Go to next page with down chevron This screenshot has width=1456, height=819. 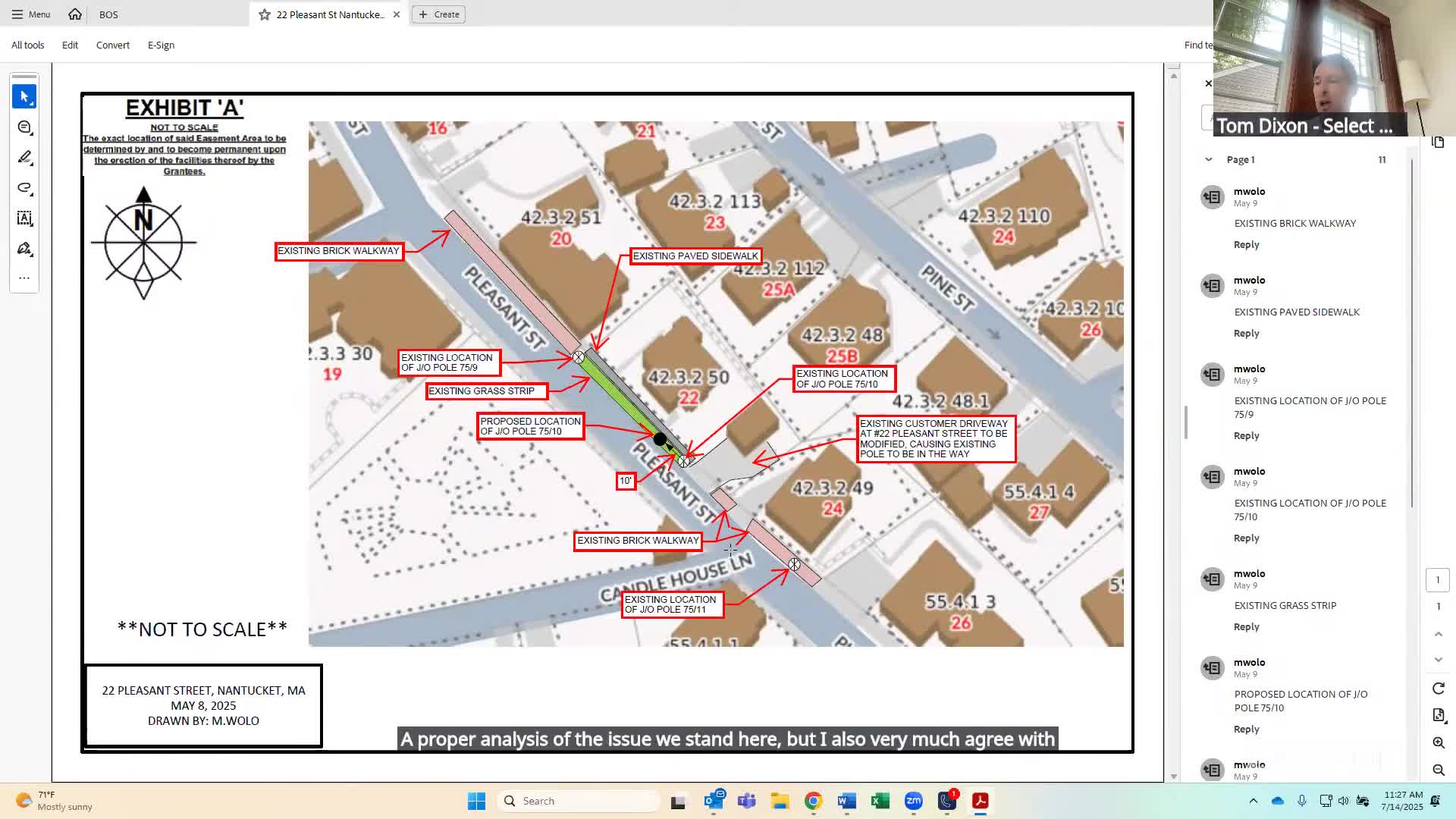pos(1438,660)
